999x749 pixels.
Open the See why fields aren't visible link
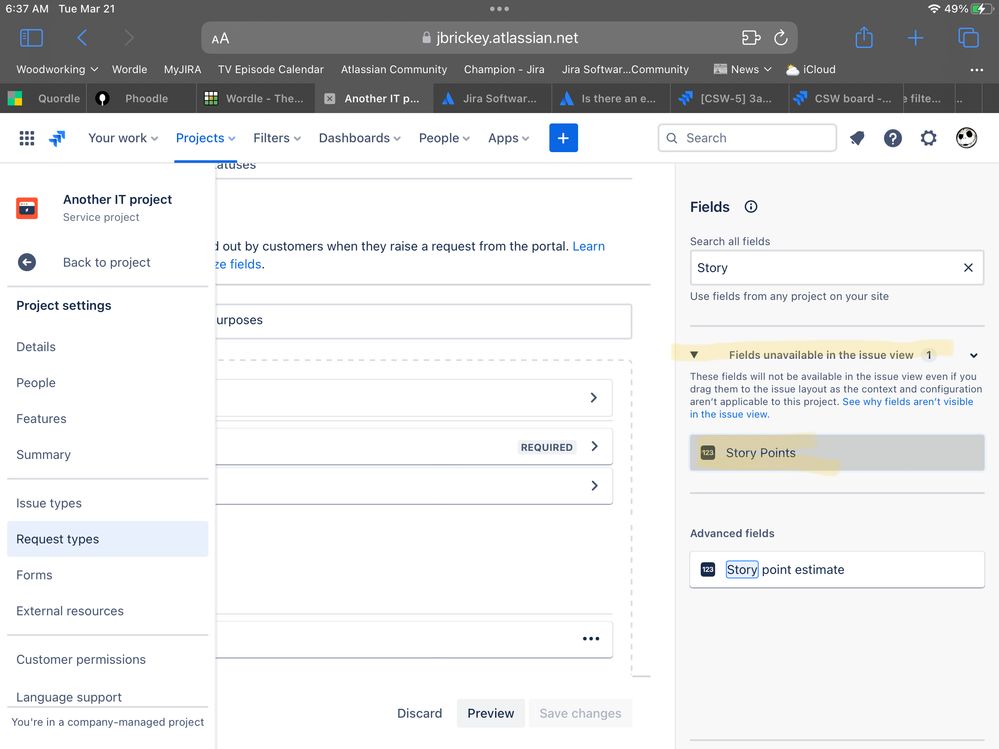point(831,408)
